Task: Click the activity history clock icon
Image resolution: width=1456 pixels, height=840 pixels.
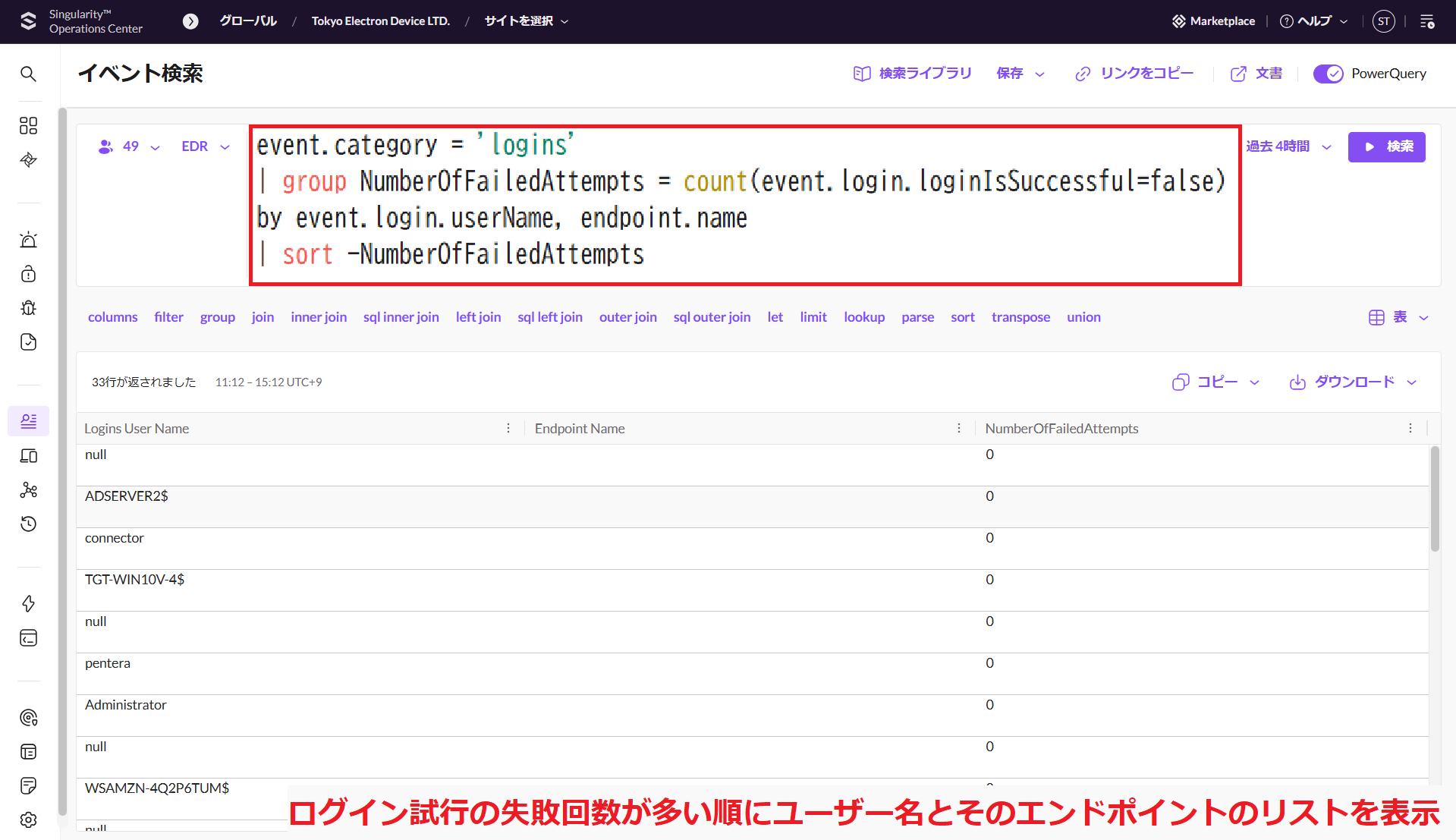Action: point(28,524)
